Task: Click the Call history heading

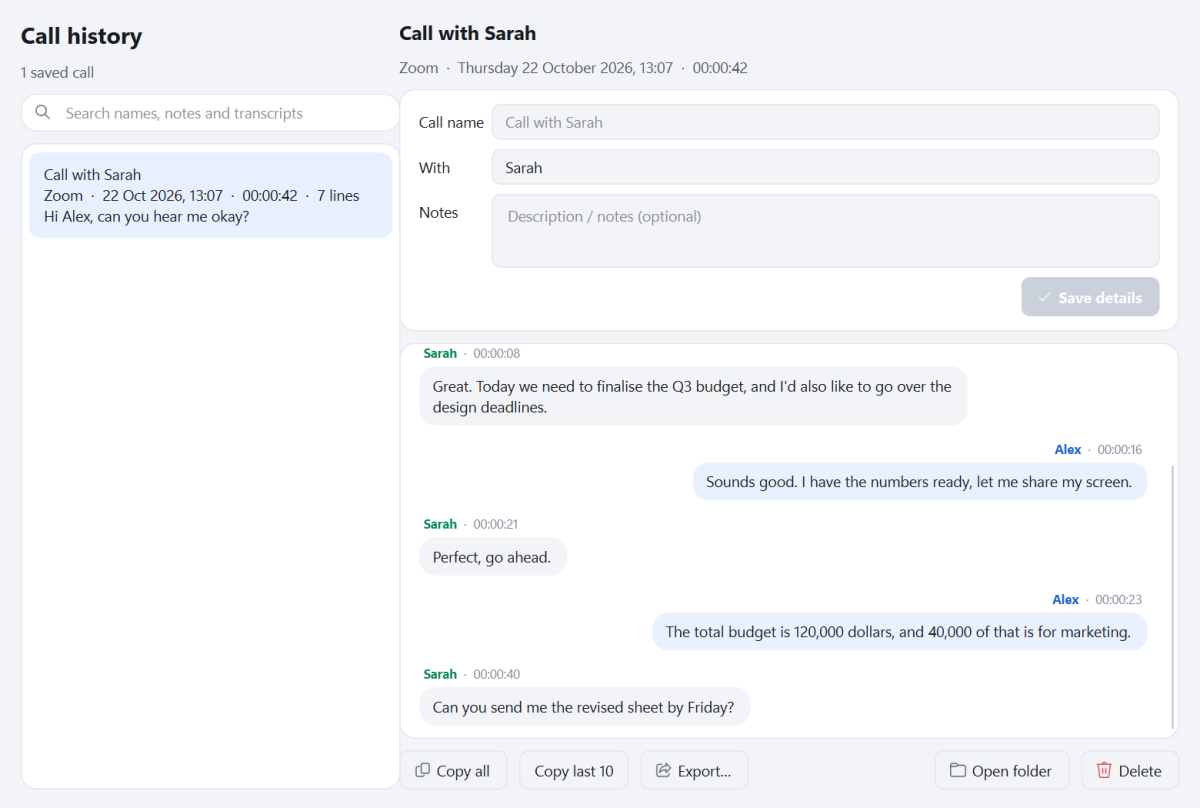Action: pos(82,36)
